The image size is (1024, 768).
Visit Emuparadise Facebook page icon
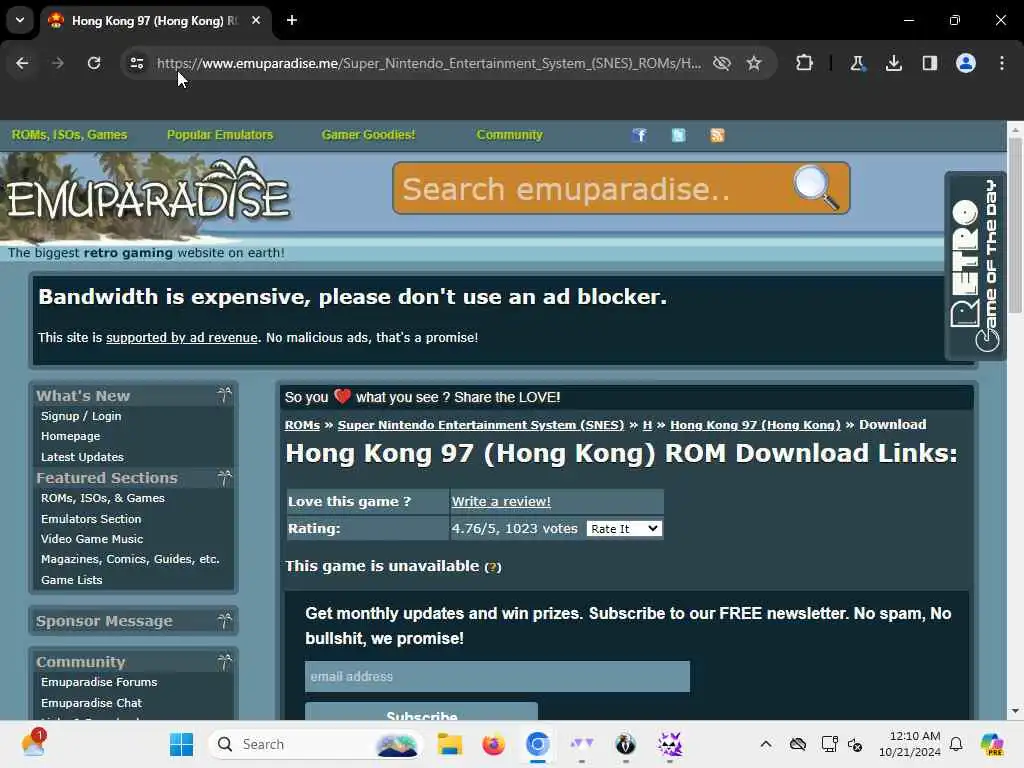[x=639, y=135]
